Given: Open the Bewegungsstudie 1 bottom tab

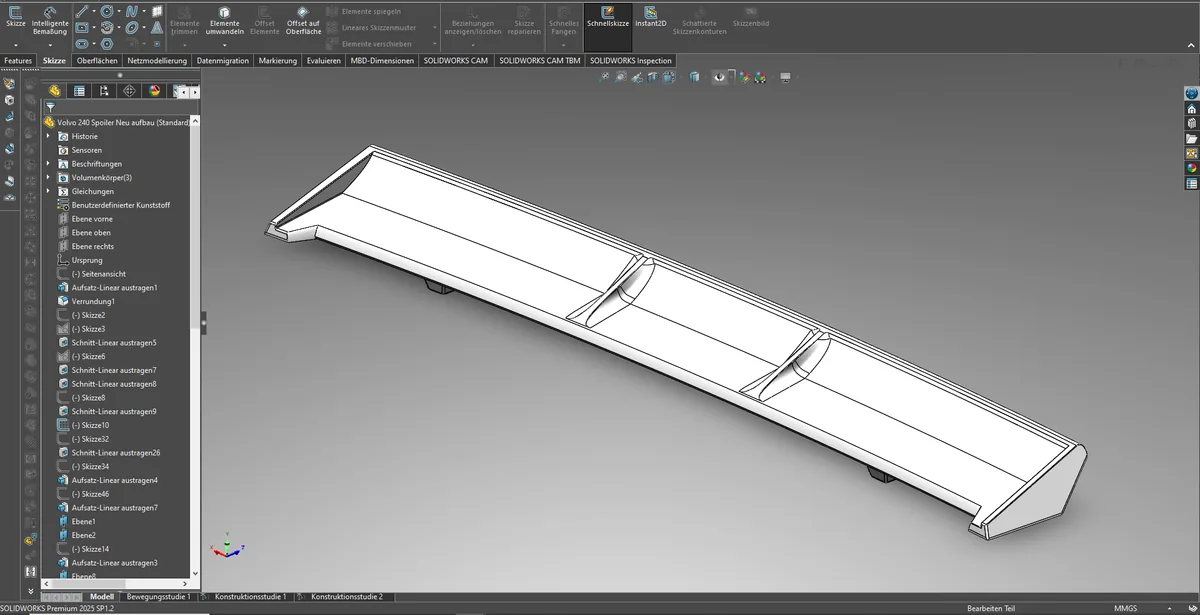Looking at the screenshot, I should click(x=158, y=597).
